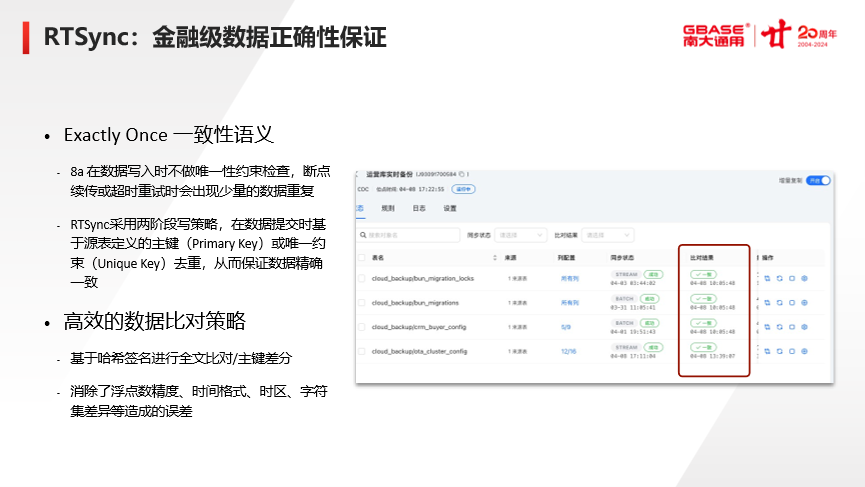
Task: Click circled settings icon in bun_migration_locks row
Action: (804, 279)
